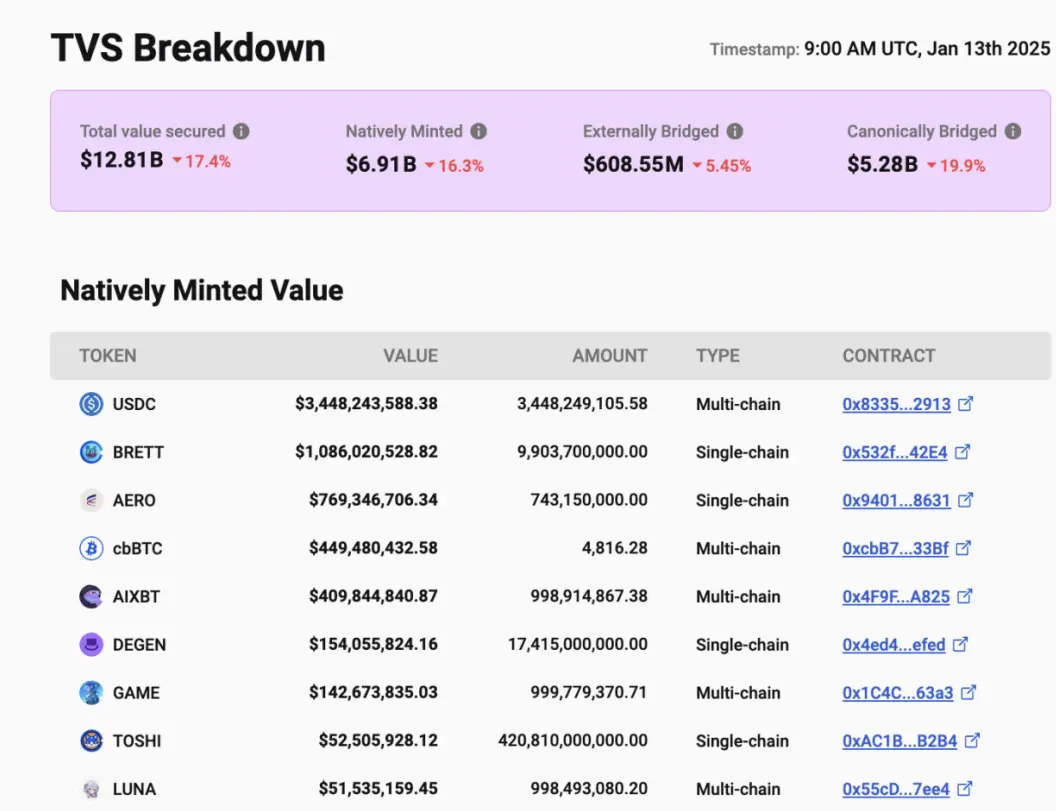Click the TYPE column header
Screen dimensions: 1056x811
click(x=718, y=356)
